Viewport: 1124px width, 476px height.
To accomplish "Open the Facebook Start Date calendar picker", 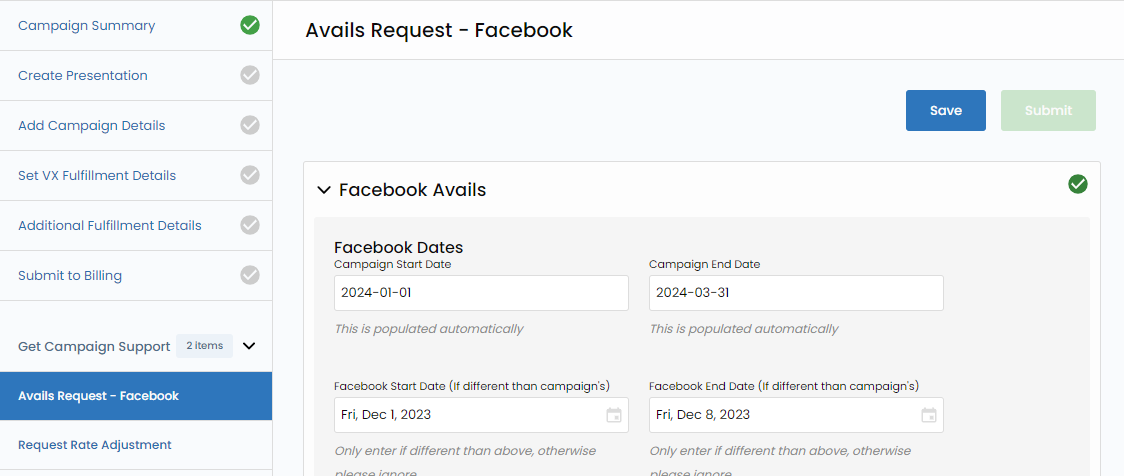I will coord(613,415).
